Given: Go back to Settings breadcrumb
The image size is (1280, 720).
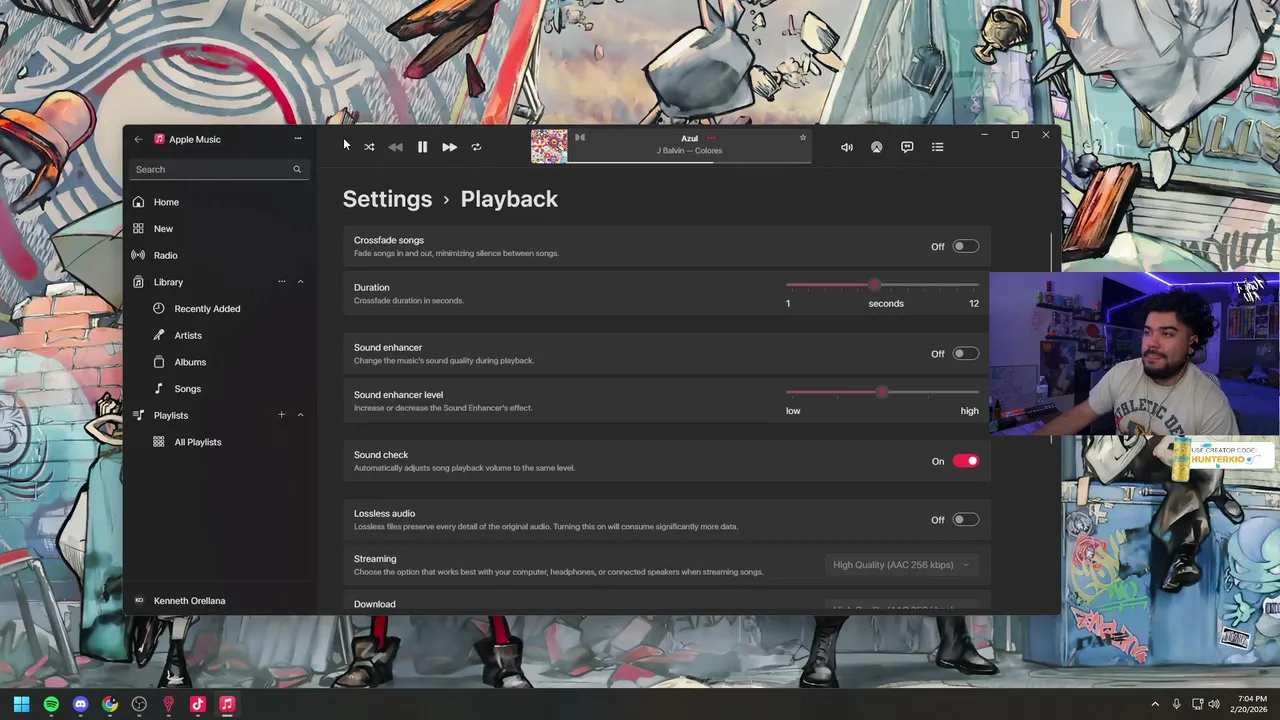Looking at the screenshot, I should (x=387, y=199).
